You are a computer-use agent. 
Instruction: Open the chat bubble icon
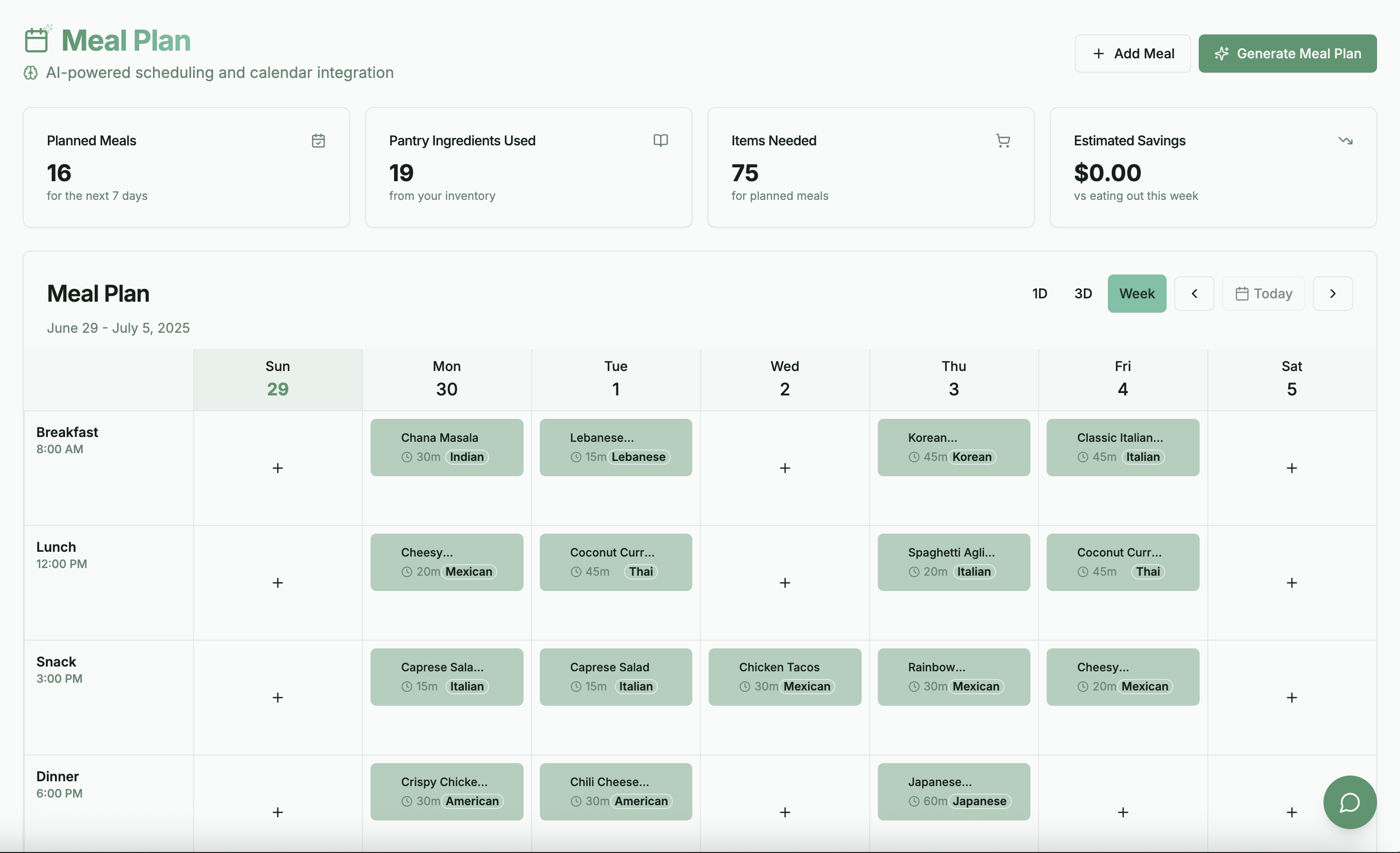pos(1349,802)
